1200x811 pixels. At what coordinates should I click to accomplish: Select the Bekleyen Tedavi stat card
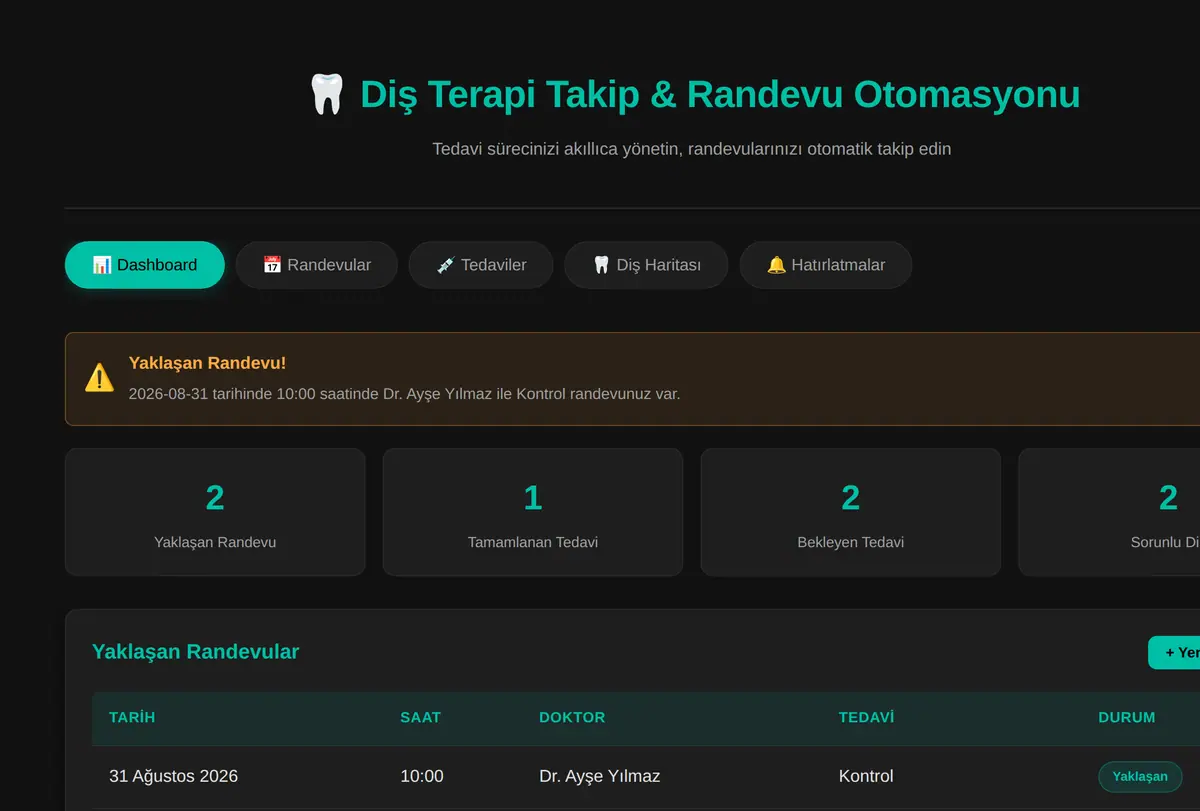click(851, 512)
